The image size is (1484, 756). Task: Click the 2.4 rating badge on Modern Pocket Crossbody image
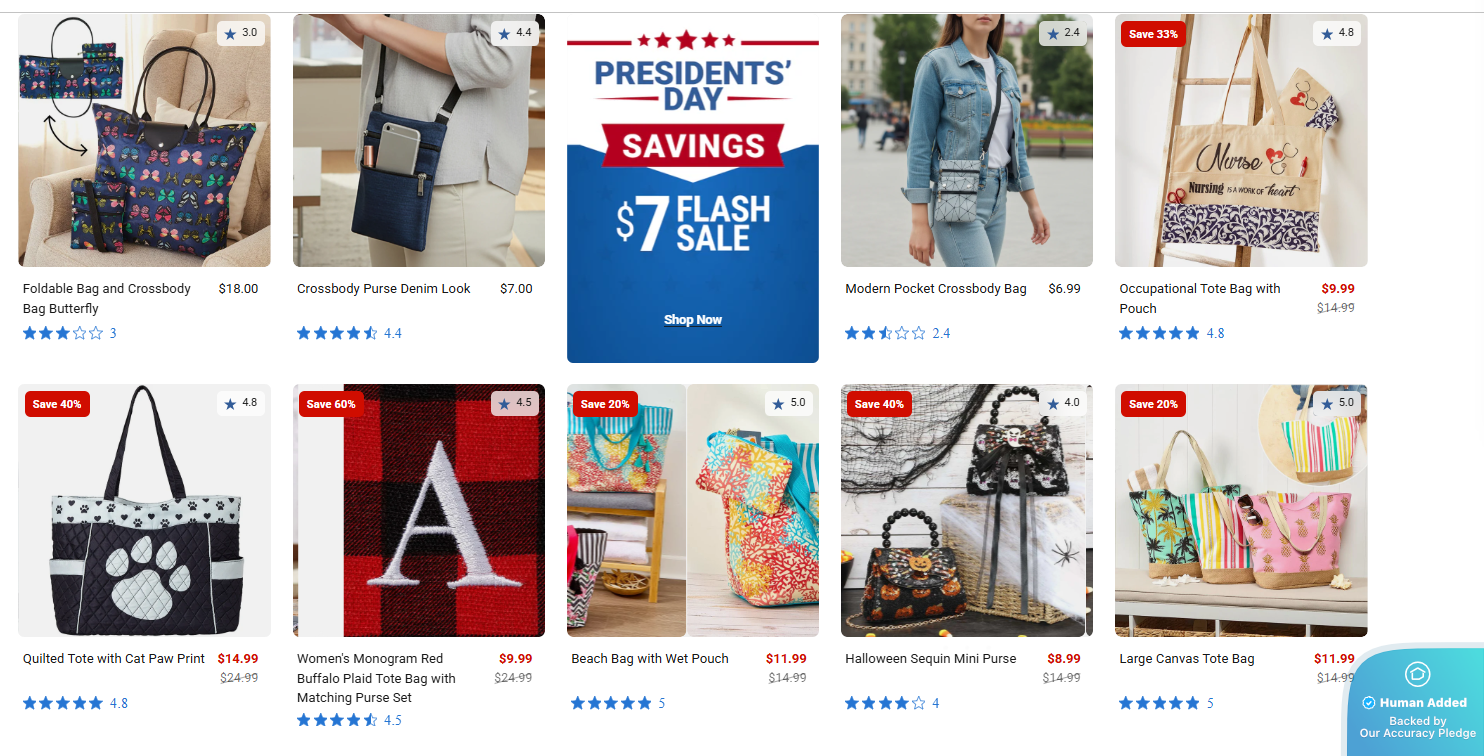coord(1063,33)
